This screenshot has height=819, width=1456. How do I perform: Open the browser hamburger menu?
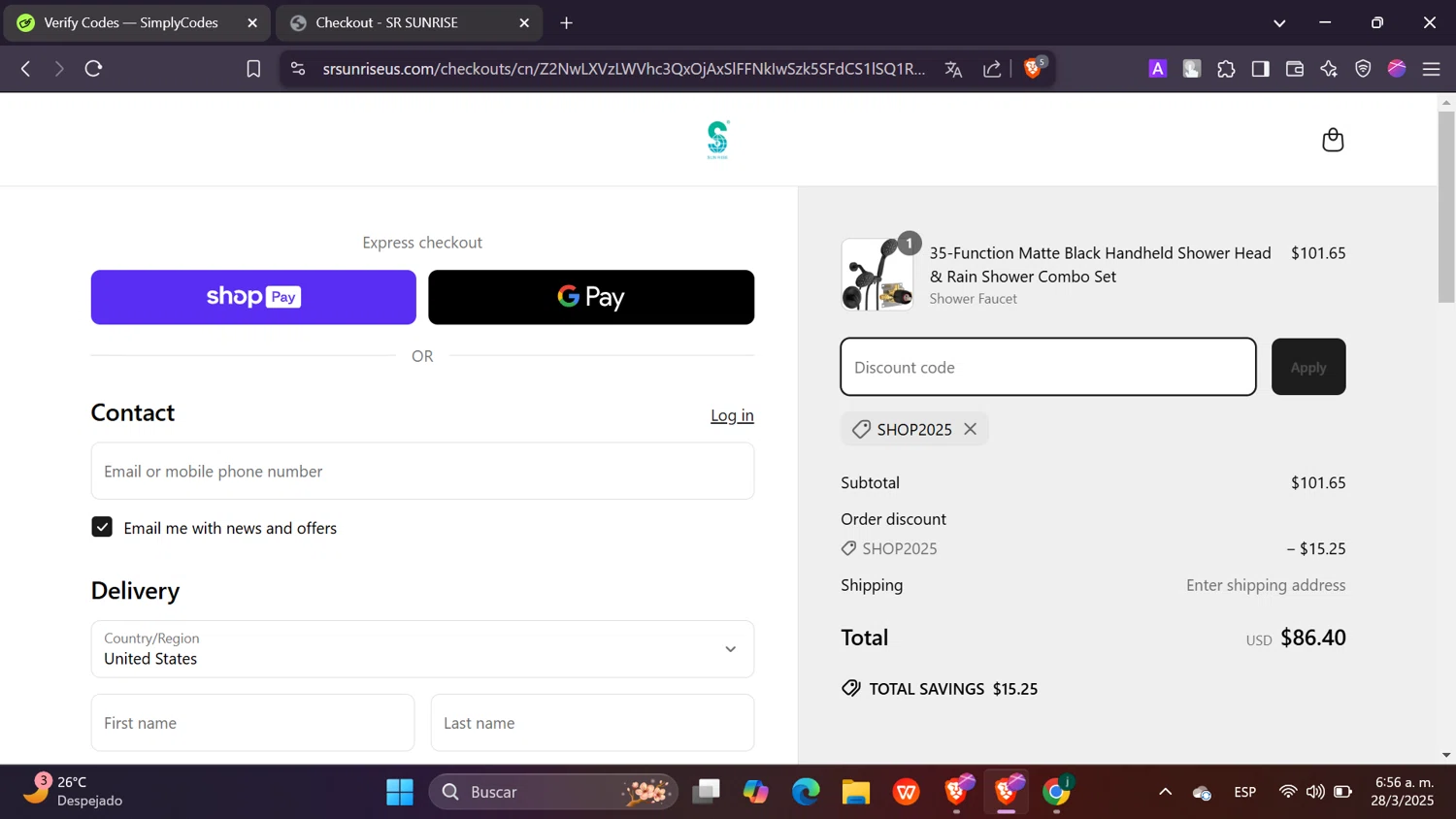[x=1431, y=69]
